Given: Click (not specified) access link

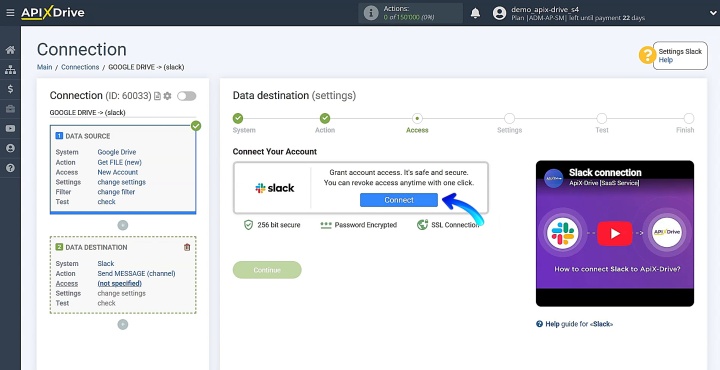Looking at the screenshot, I should (x=119, y=283).
